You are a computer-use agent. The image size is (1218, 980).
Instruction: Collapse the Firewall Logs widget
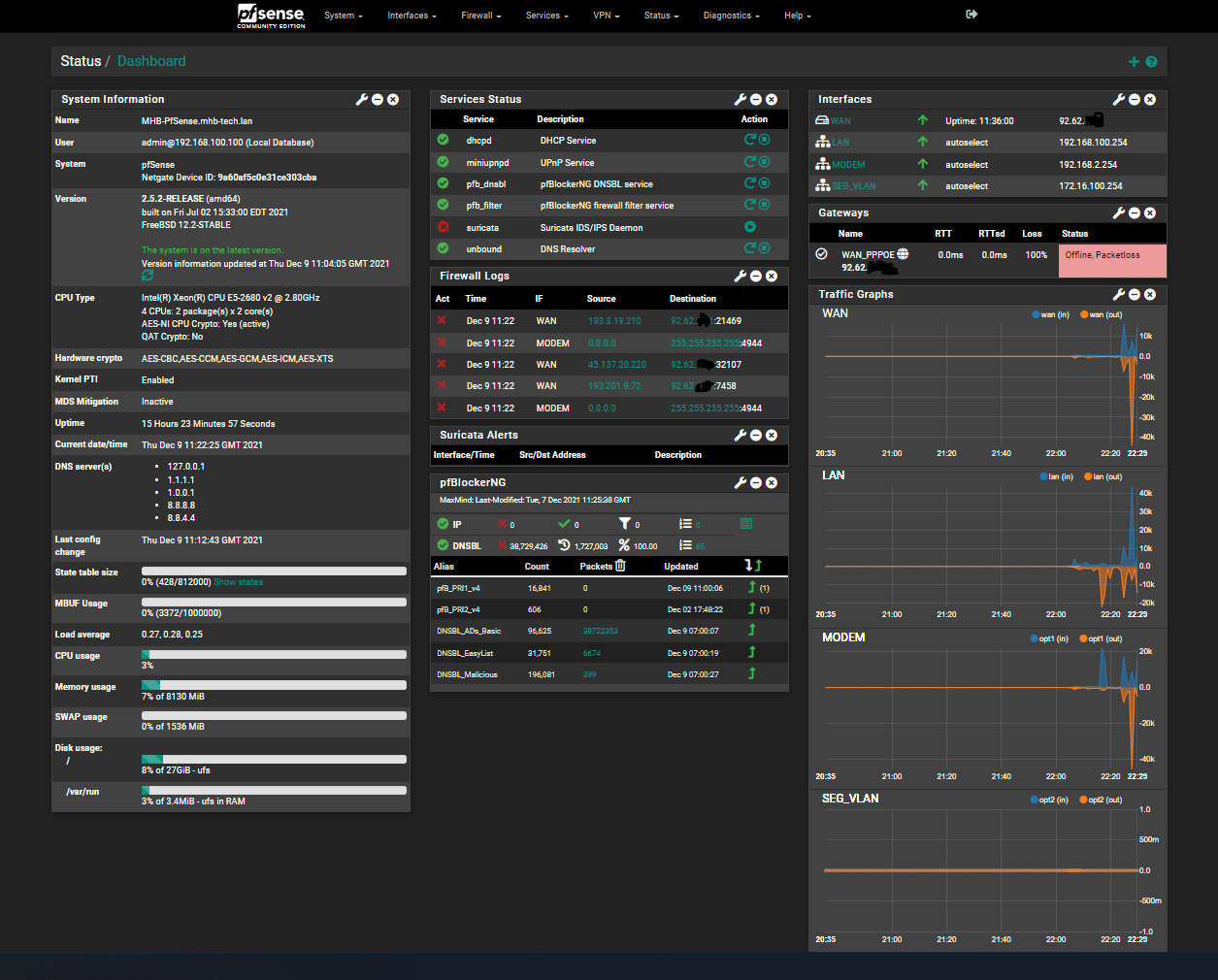[x=756, y=276]
